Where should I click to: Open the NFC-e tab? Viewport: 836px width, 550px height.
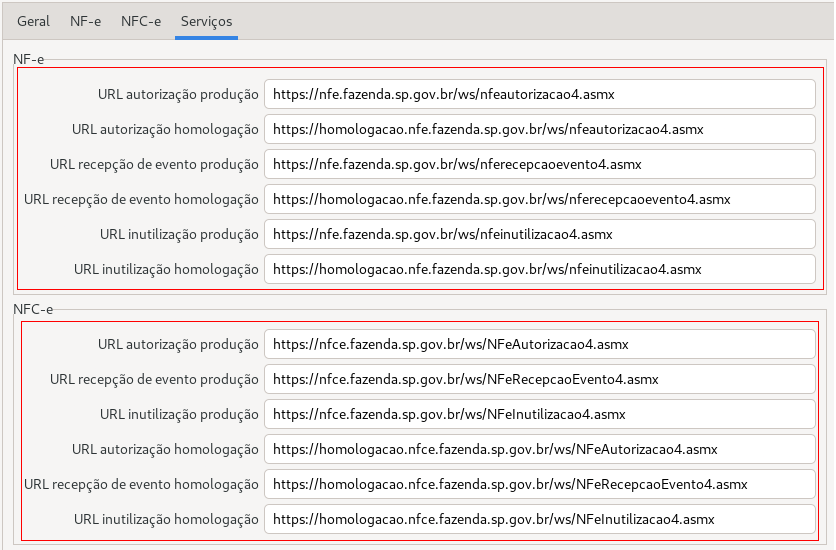coord(140,20)
